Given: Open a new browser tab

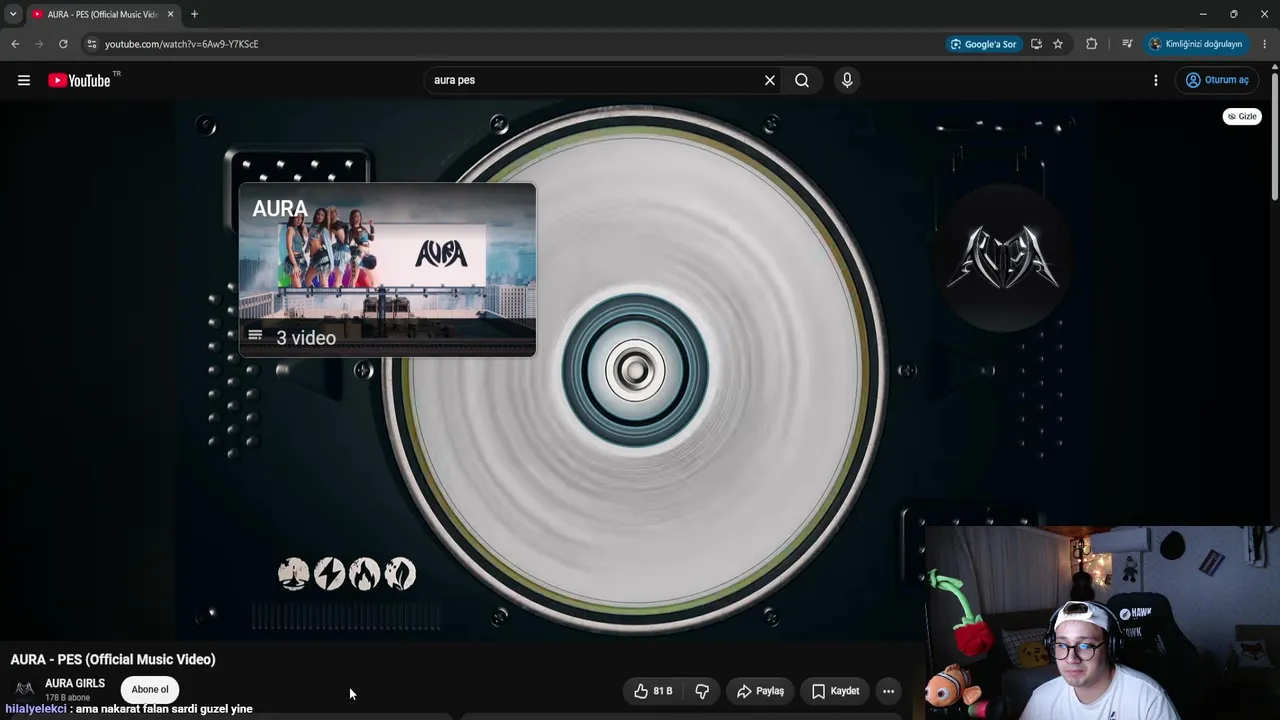Looking at the screenshot, I should (194, 14).
